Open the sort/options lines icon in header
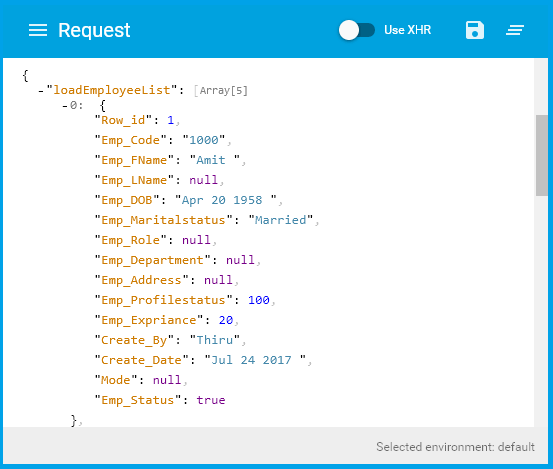Screen dimensions: 553x469 point(515,30)
